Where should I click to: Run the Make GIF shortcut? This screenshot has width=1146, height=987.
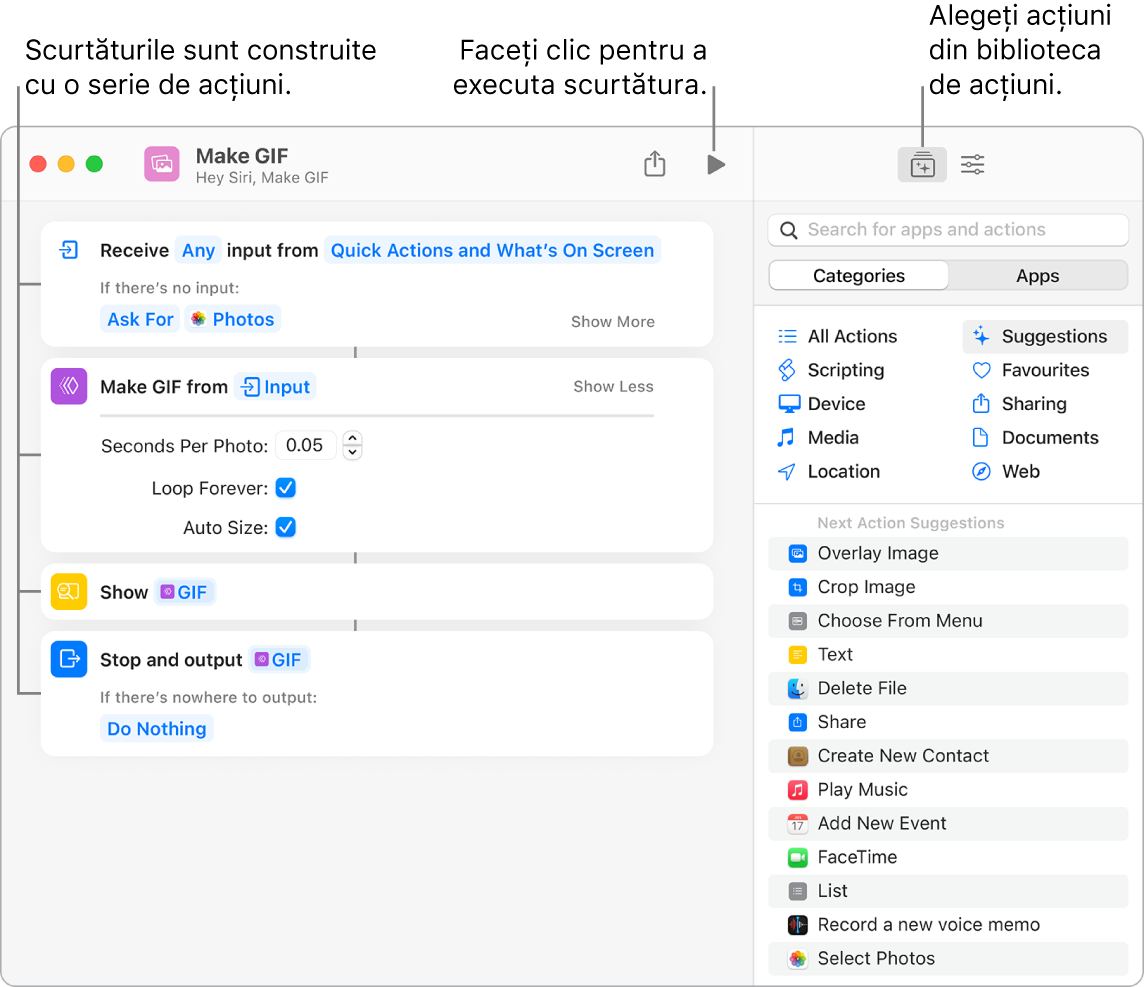715,165
